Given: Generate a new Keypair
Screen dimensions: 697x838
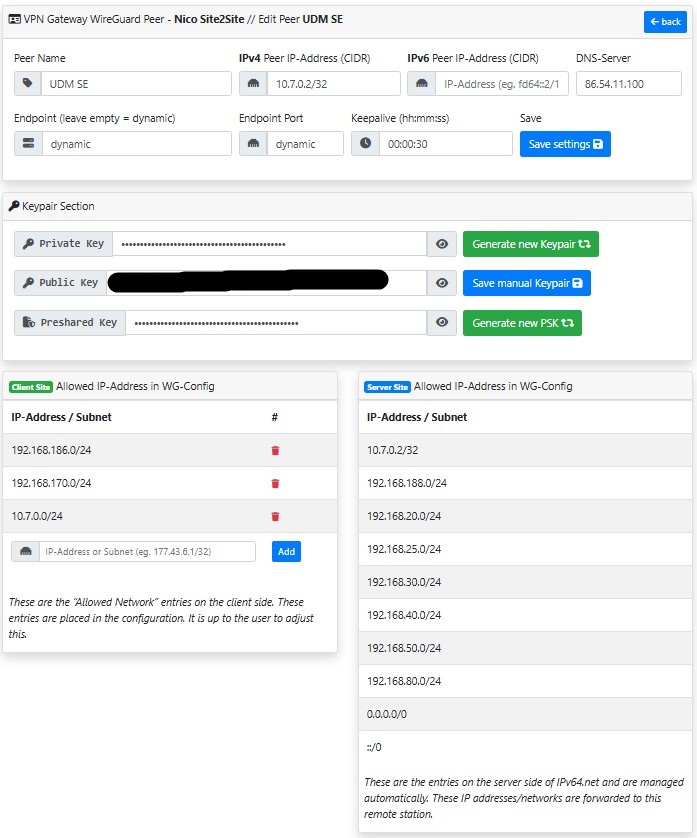Looking at the screenshot, I should point(530,244).
